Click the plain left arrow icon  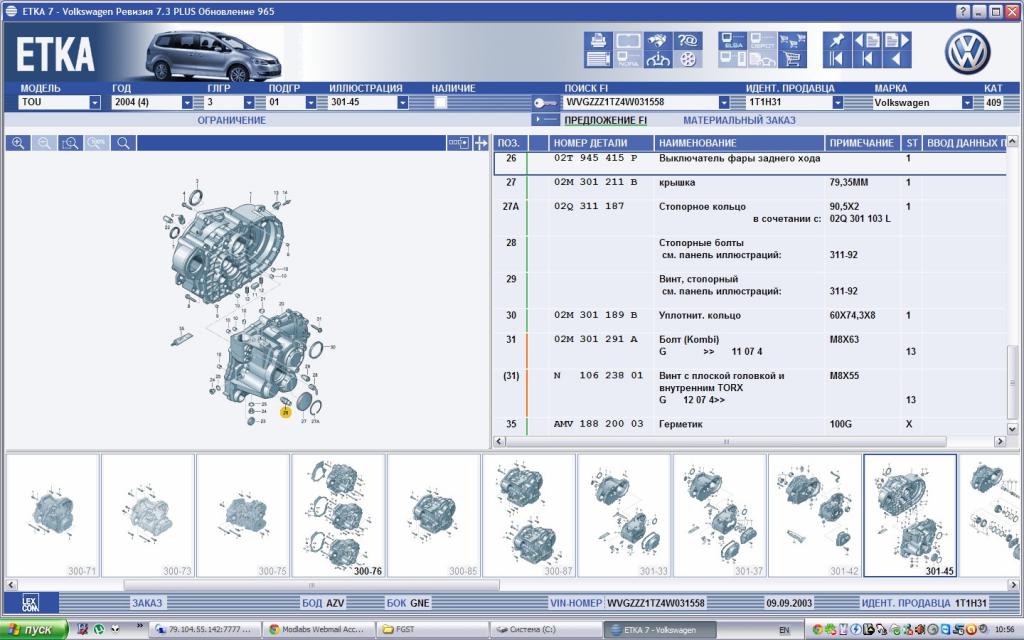tap(897, 59)
